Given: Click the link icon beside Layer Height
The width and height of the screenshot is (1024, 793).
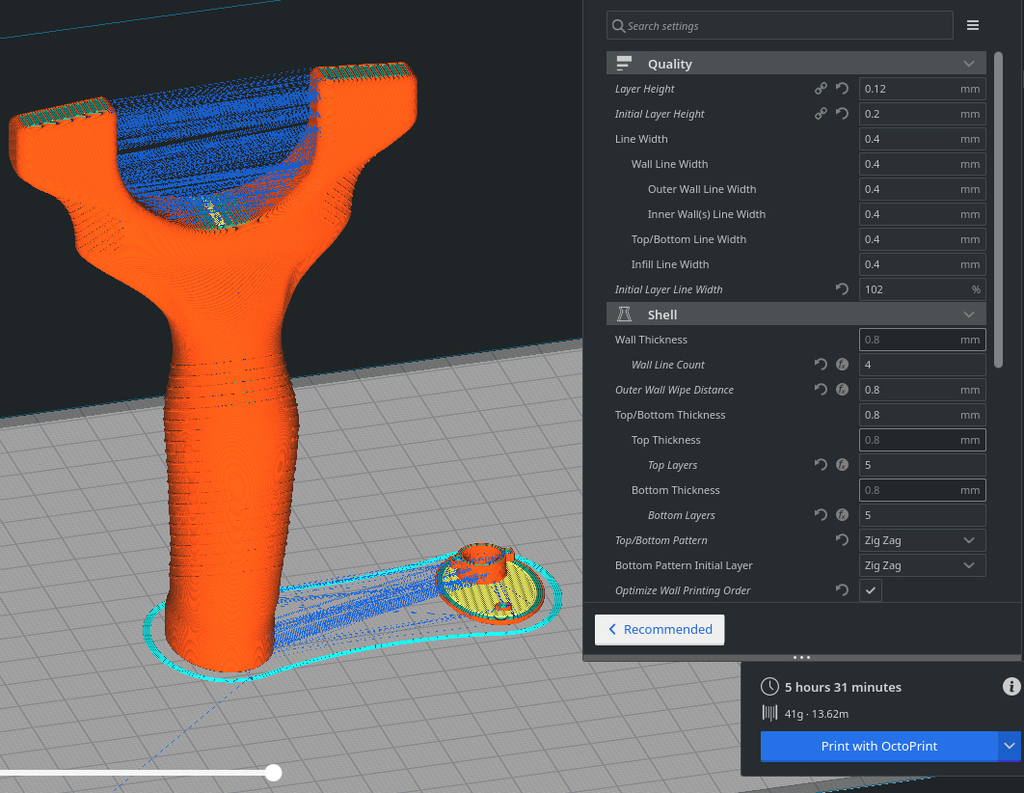Looking at the screenshot, I should click(821, 89).
